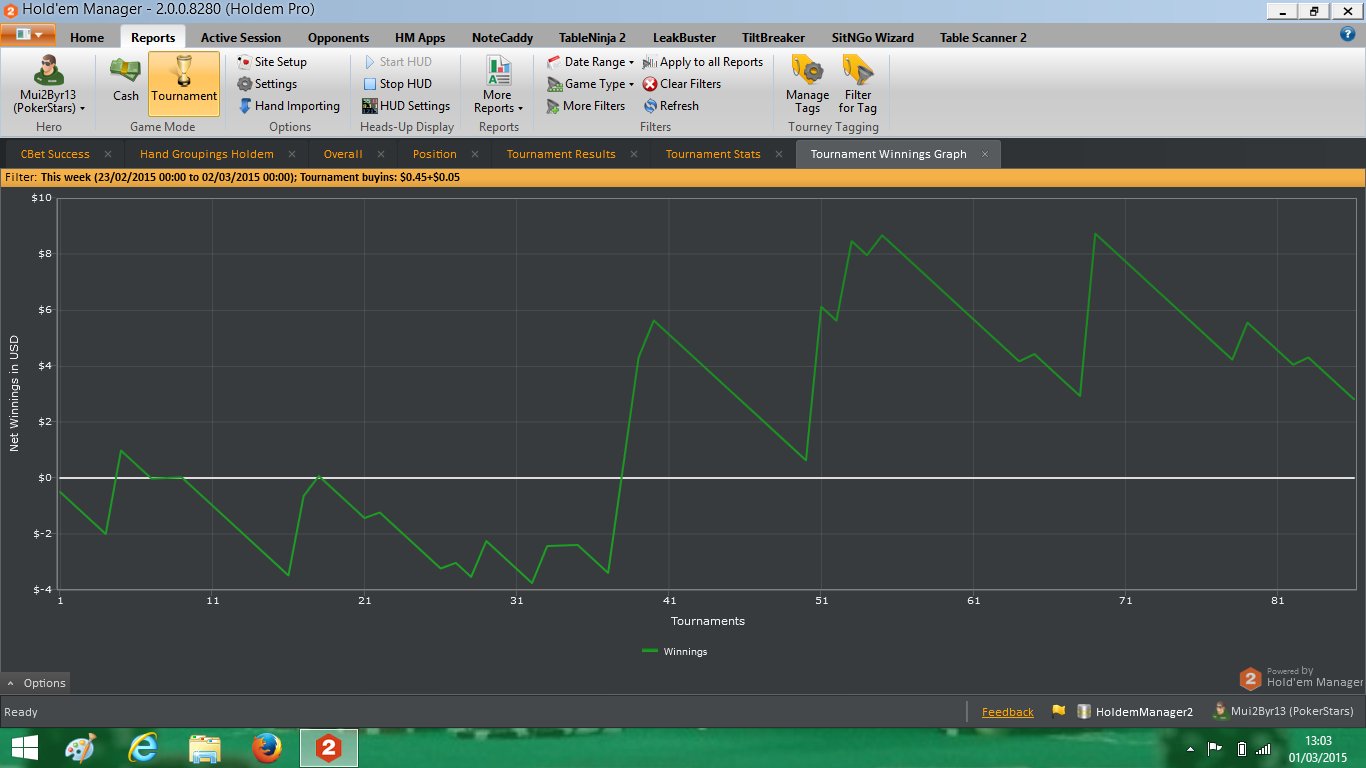Select the TableNinja 2 tab
The height and width of the screenshot is (768, 1366).
coord(592,38)
